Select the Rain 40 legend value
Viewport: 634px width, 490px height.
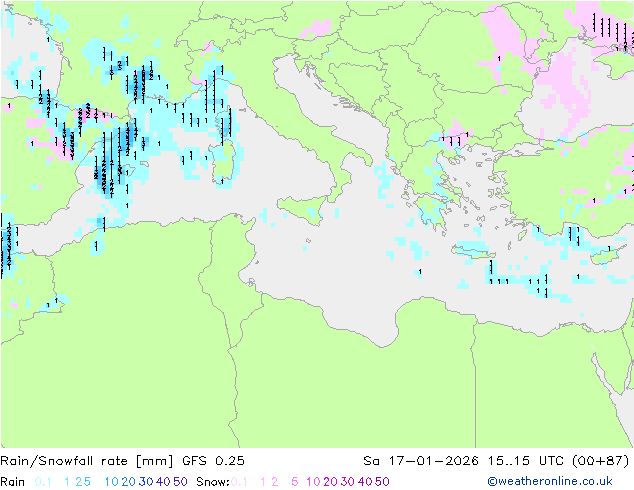click(163, 482)
